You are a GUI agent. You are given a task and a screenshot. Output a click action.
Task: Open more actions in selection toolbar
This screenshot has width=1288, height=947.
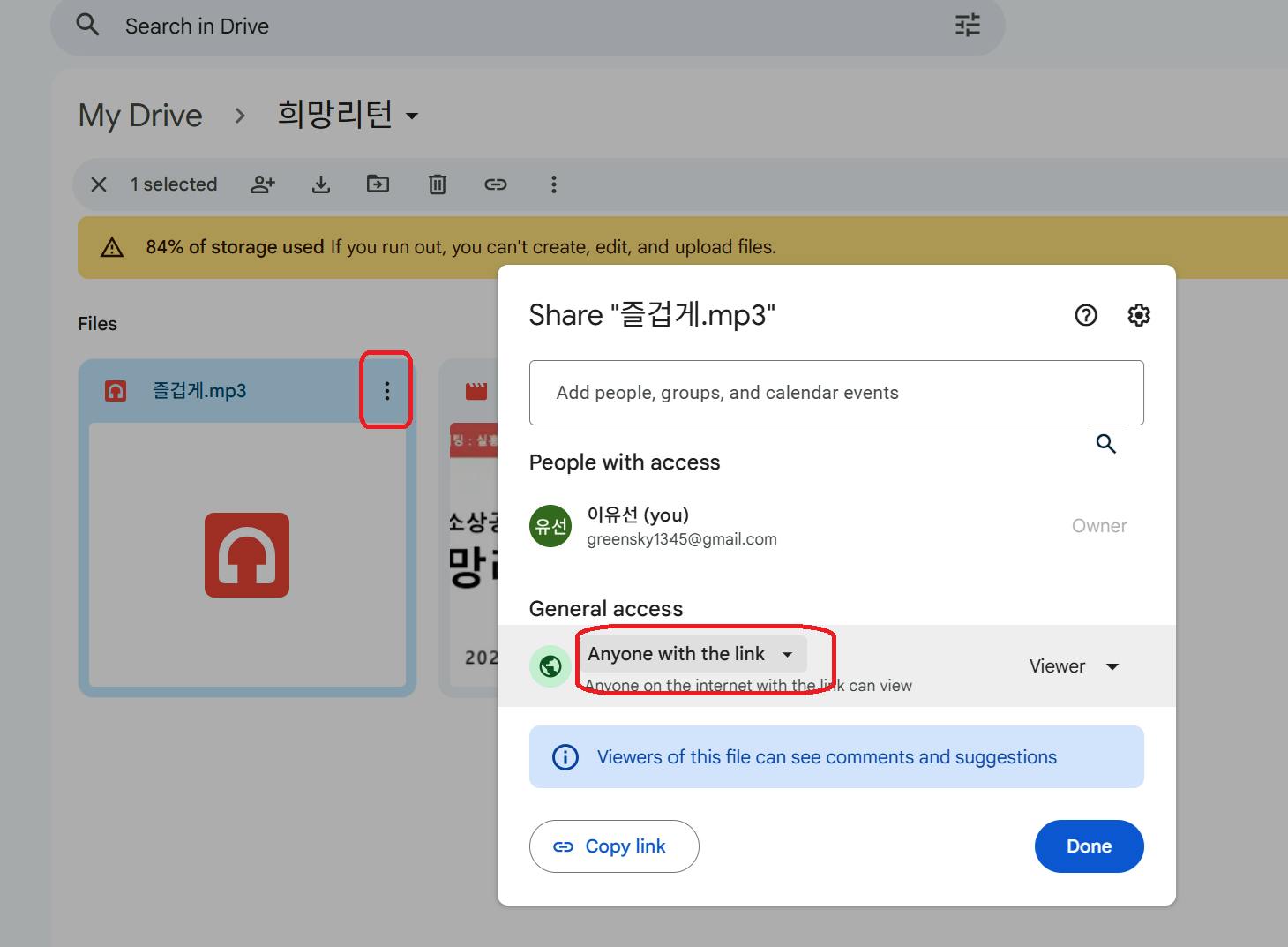(554, 184)
